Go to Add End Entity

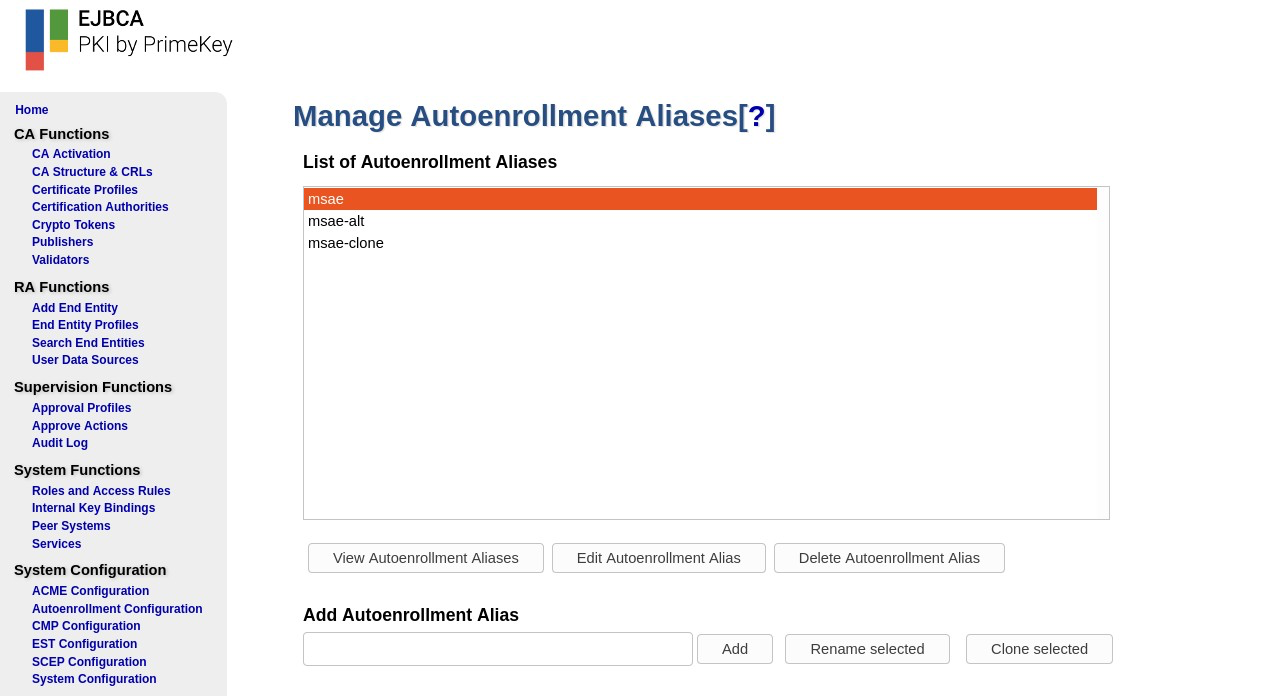[x=74, y=308]
